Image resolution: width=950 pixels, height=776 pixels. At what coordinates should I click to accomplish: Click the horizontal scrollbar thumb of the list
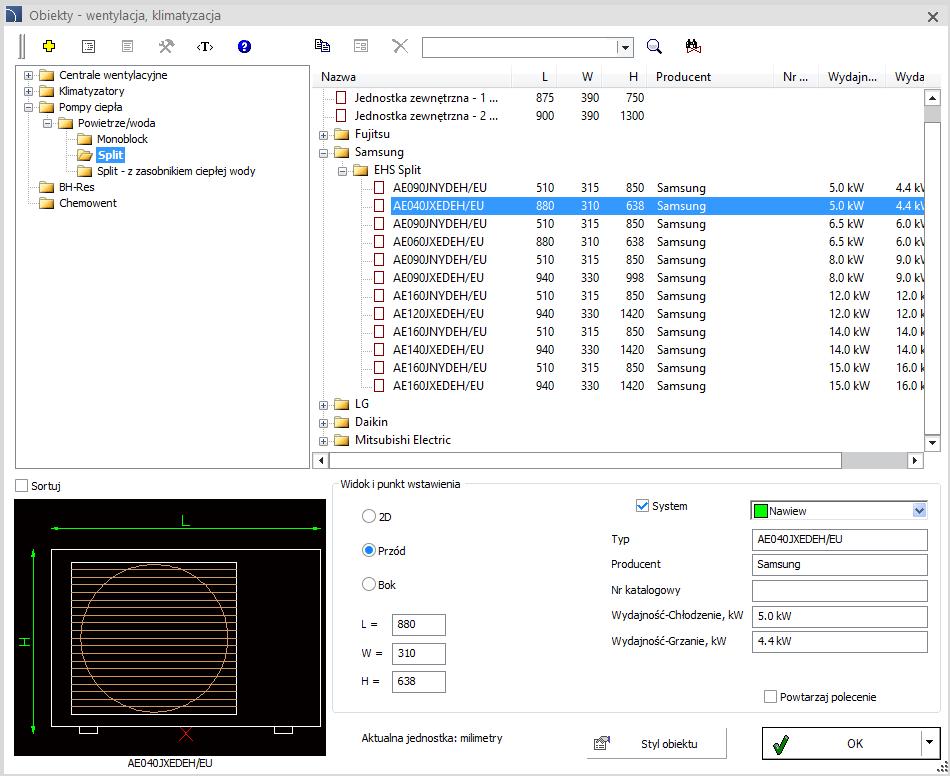(585, 461)
